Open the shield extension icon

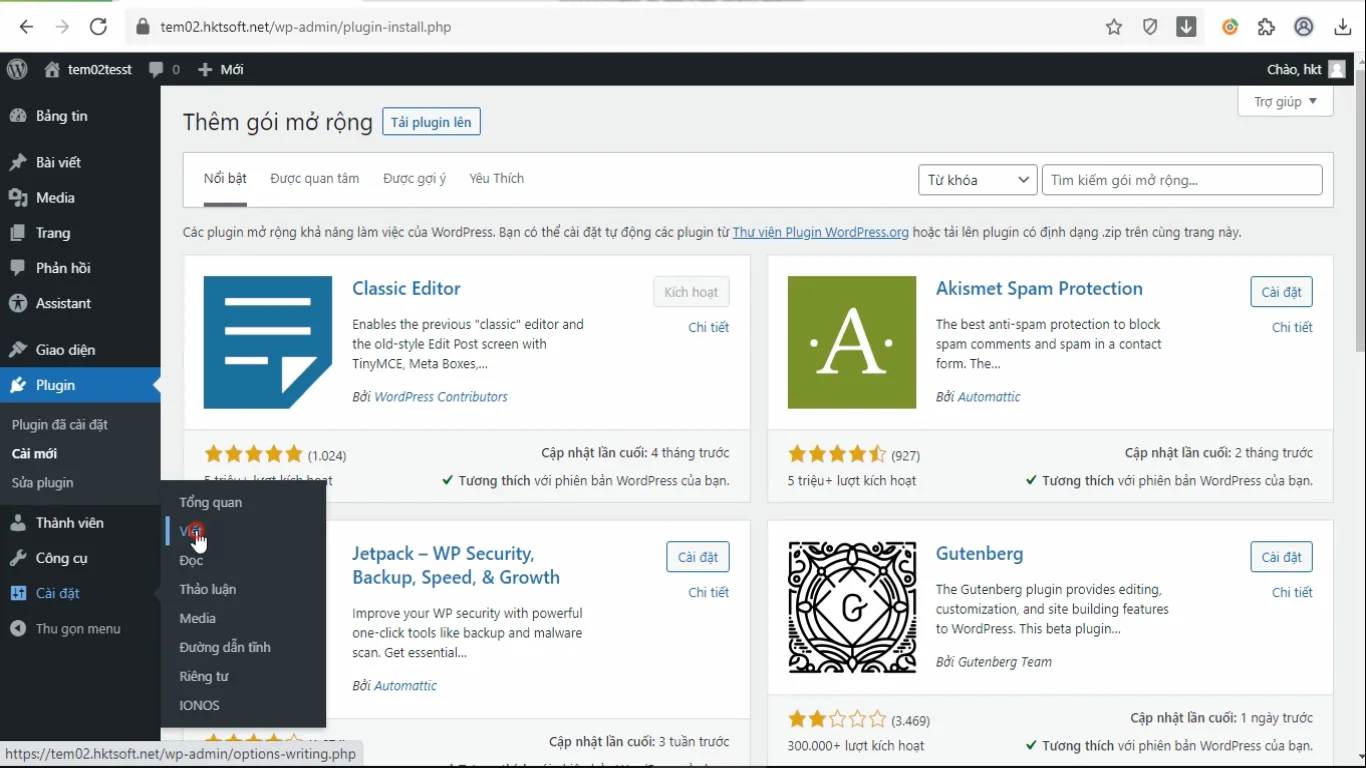(1150, 27)
